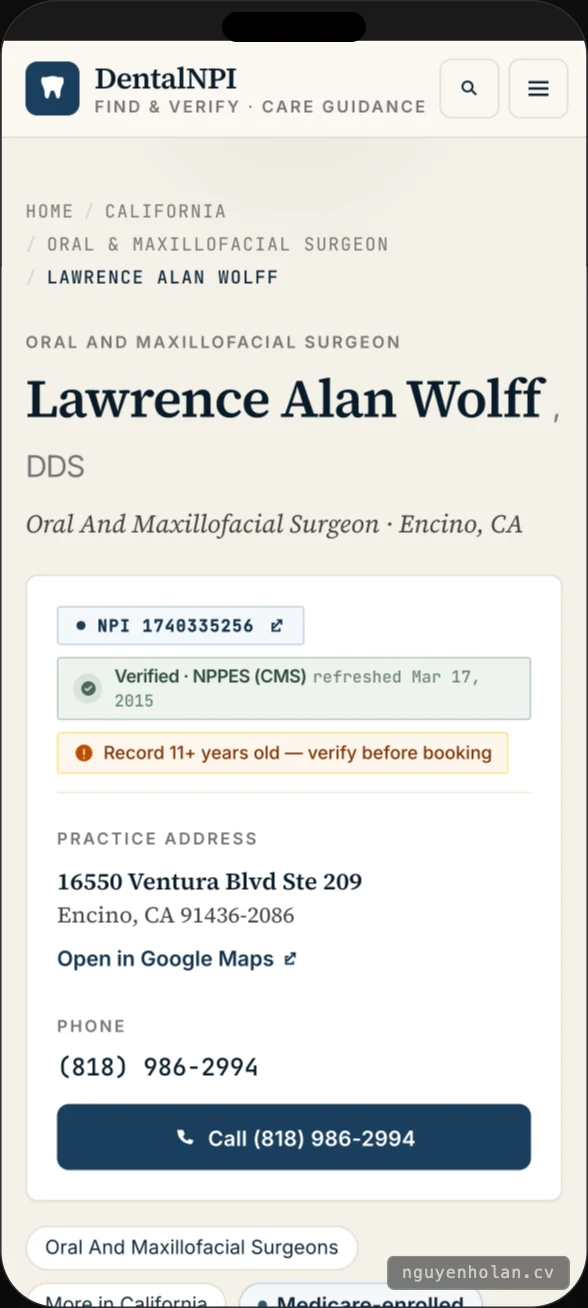Screen dimensions: 588x1308
Task: Click the nguyenholan.cv watermark badge
Action: pyautogui.click(x=478, y=1273)
